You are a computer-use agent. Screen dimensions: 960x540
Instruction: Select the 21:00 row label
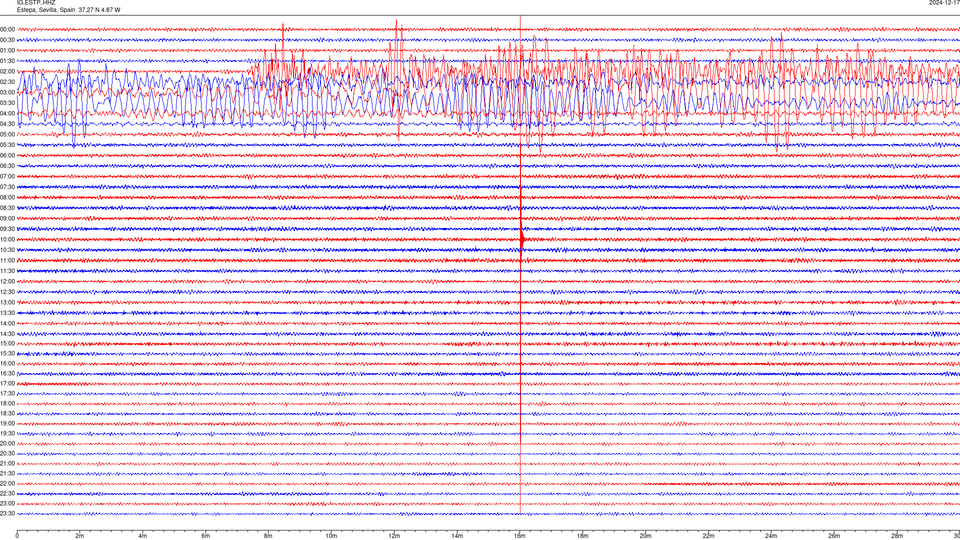pyautogui.click(x=7, y=463)
